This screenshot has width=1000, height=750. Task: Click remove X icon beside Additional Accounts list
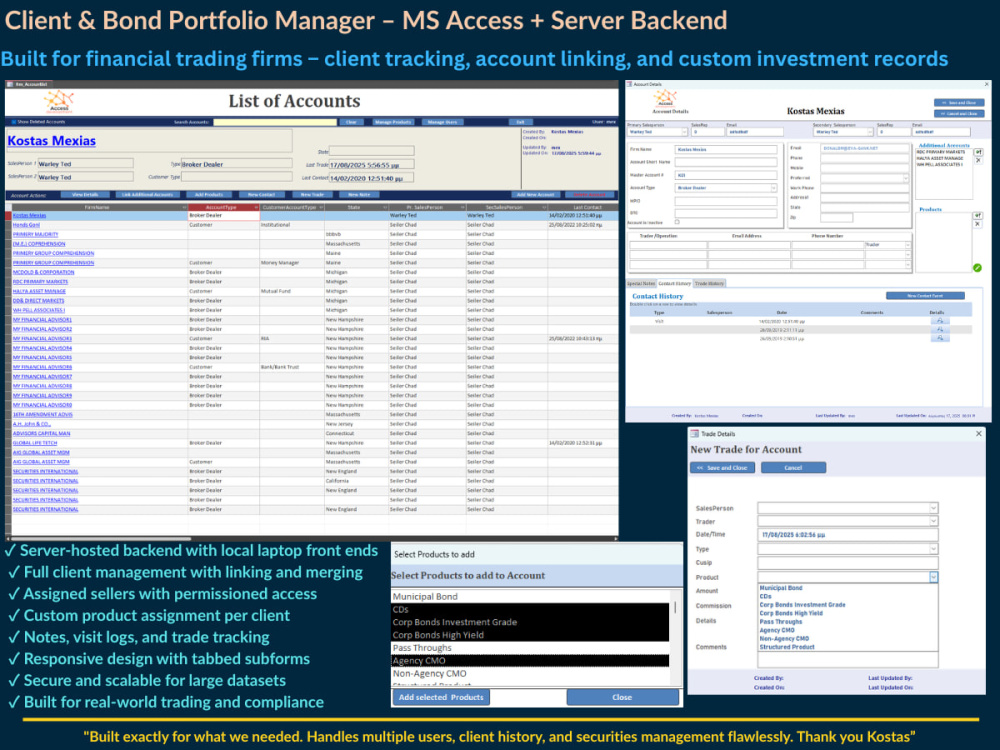(x=978, y=161)
